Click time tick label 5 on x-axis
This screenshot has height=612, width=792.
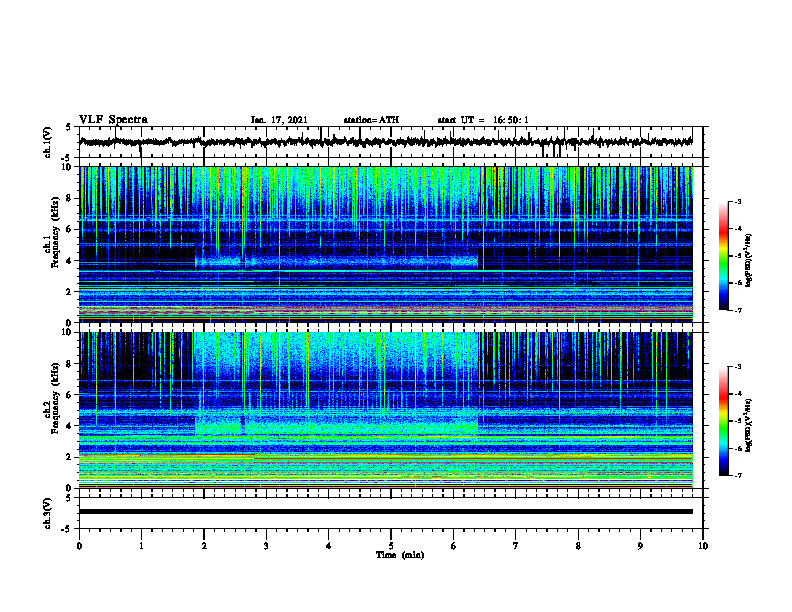(391, 546)
